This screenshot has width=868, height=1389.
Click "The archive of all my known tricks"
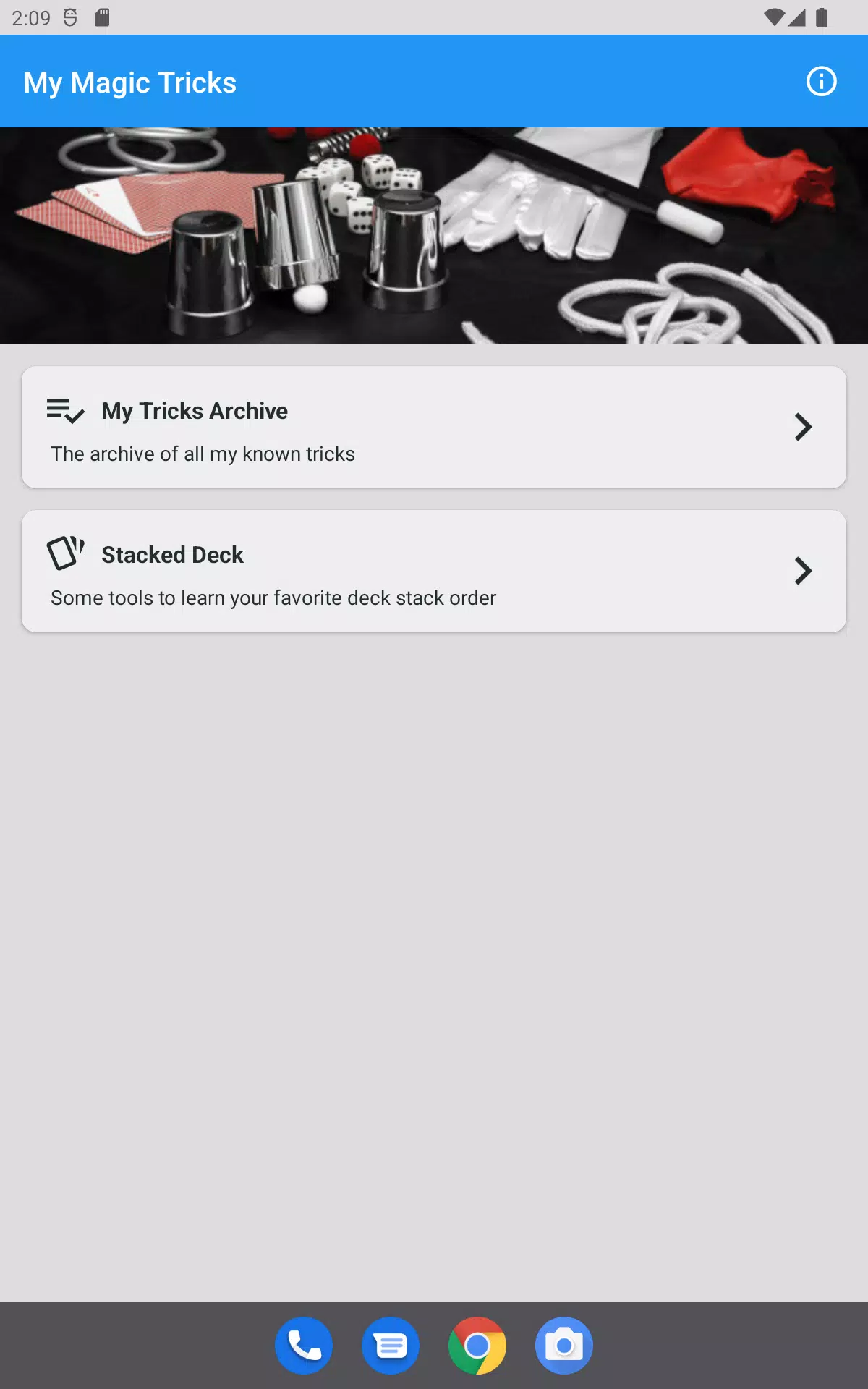[203, 454]
